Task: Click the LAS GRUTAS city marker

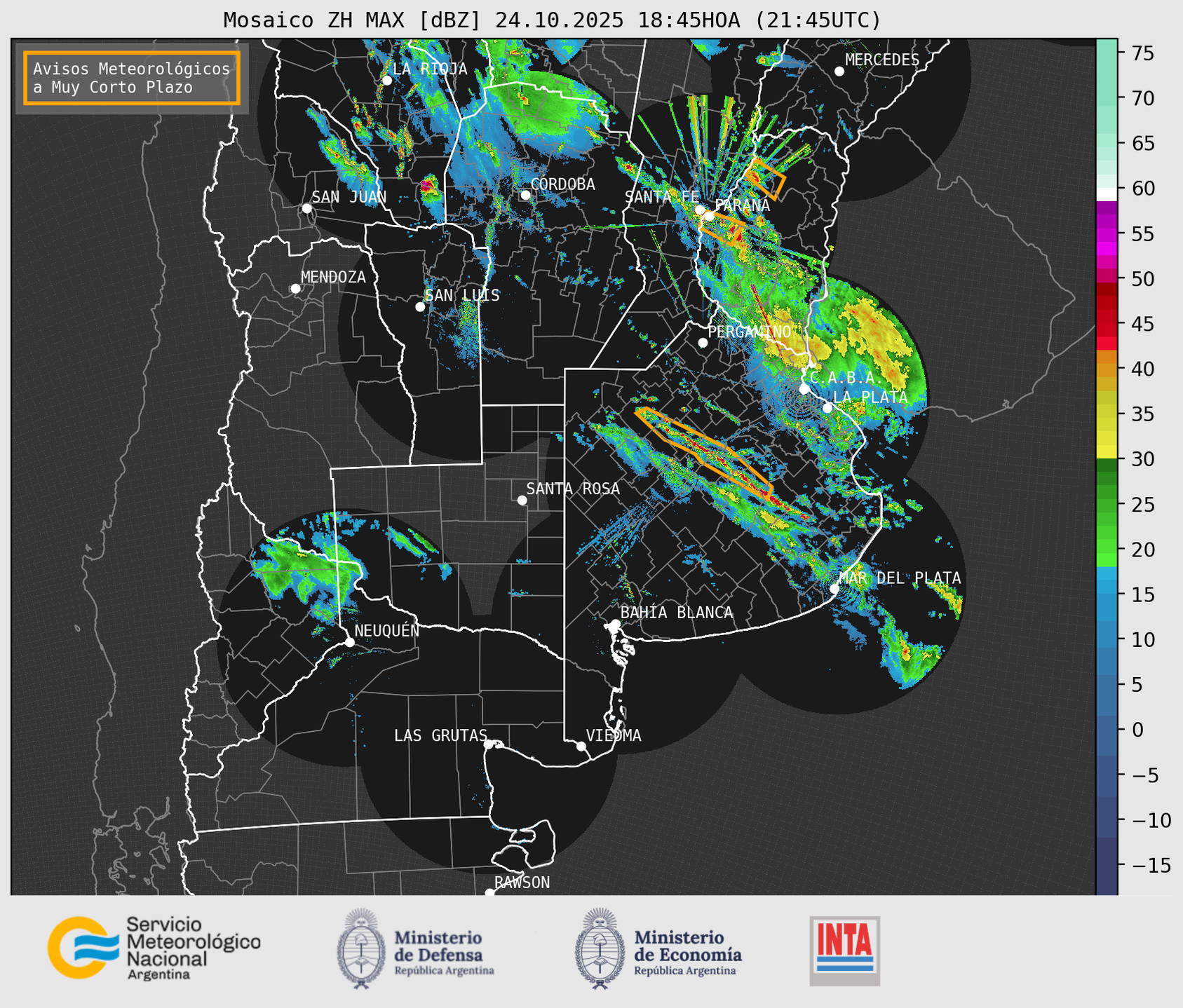Action: click(x=489, y=744)
